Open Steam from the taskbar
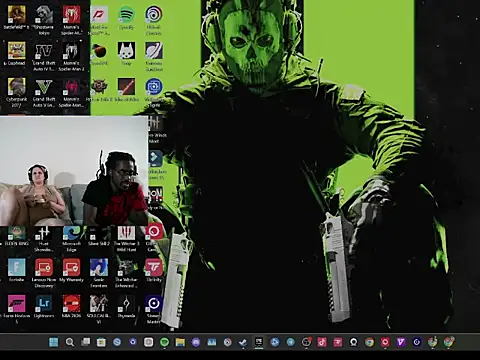Viewport: 480px width, 360px height. [243, 342]
